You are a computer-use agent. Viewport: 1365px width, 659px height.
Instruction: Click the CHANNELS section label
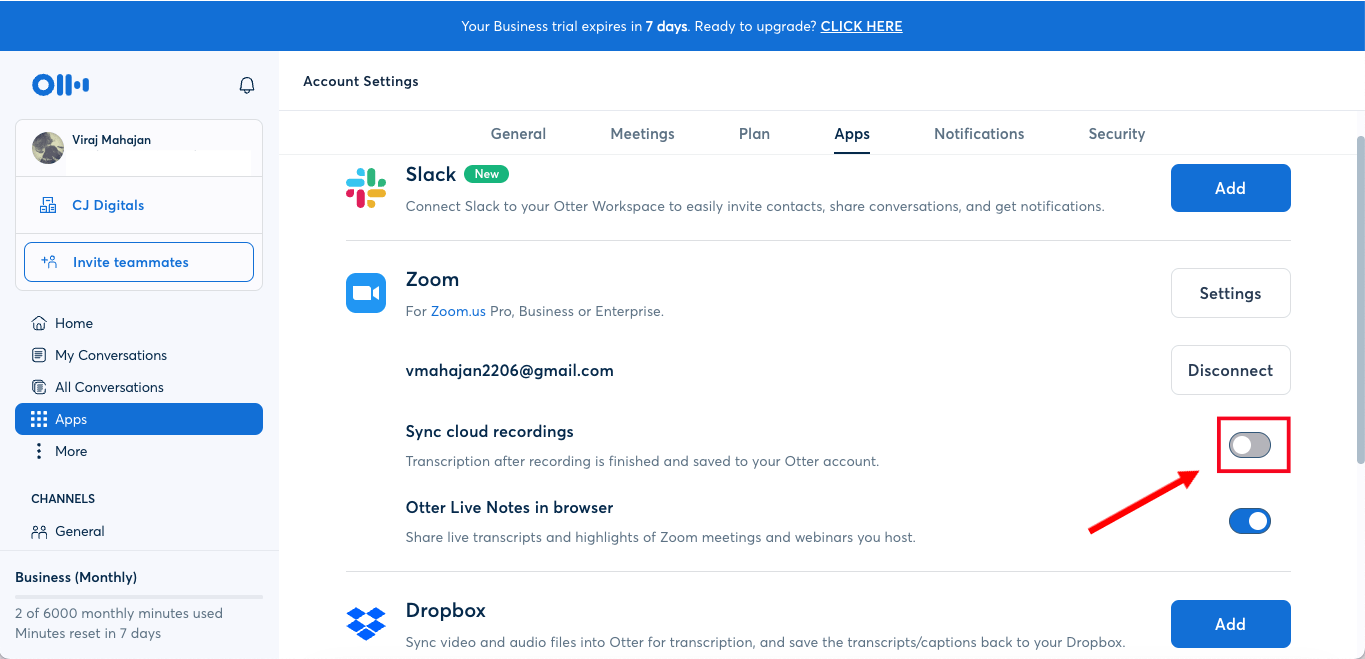coord(63,498)
